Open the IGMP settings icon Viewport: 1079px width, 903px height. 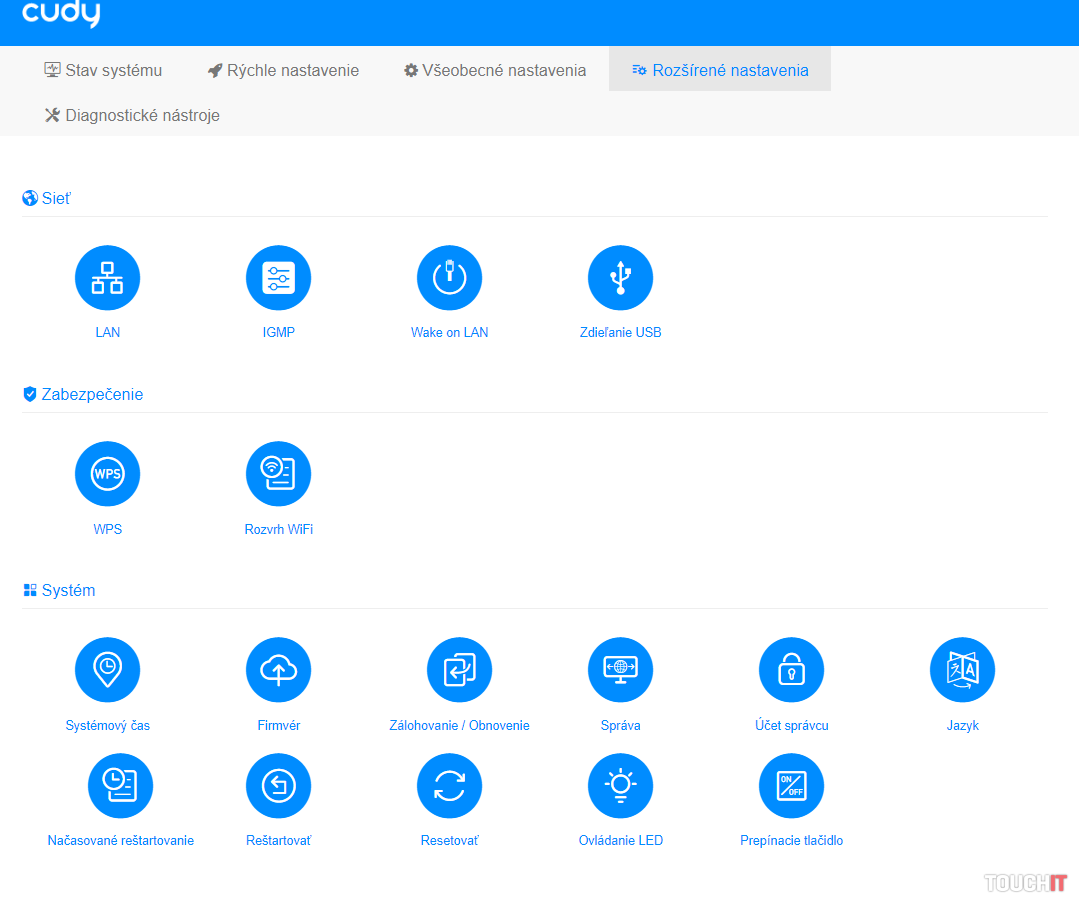(x=278, y=278)
